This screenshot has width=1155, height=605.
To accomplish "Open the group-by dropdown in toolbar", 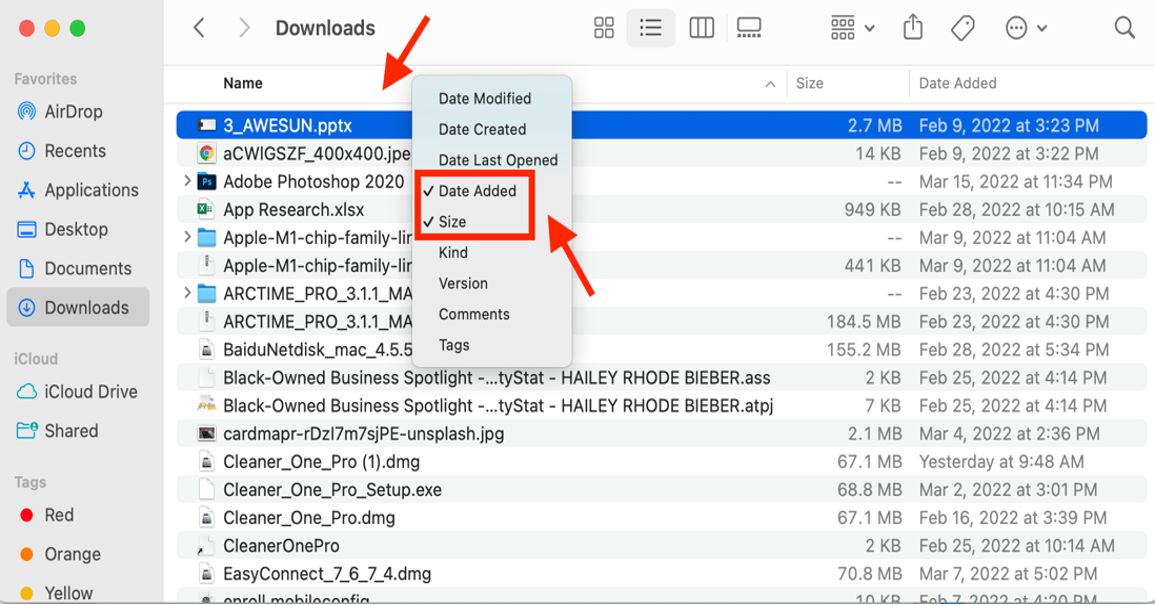I will (x=852, y=28).
